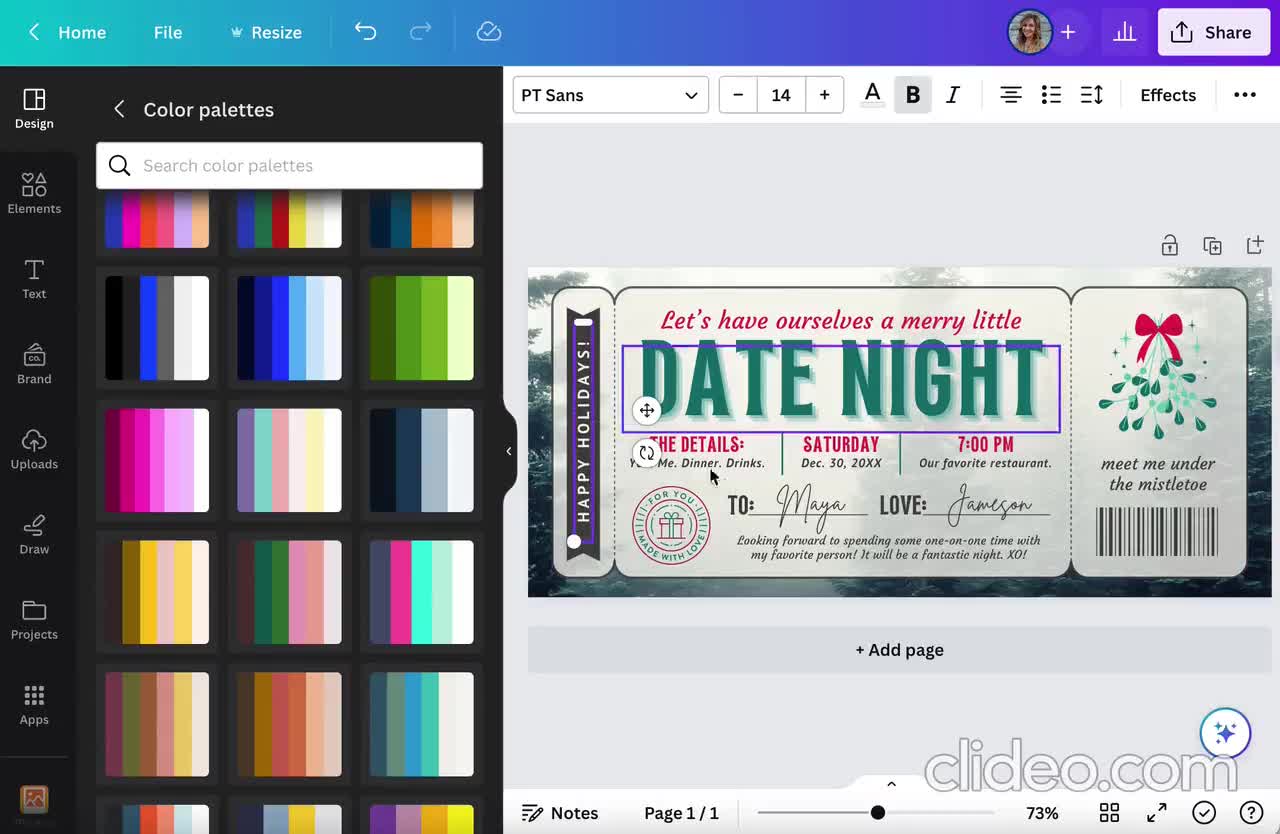Select the barcode graphic on ticket
The image size is (1280, 834).
(1157, 531)
